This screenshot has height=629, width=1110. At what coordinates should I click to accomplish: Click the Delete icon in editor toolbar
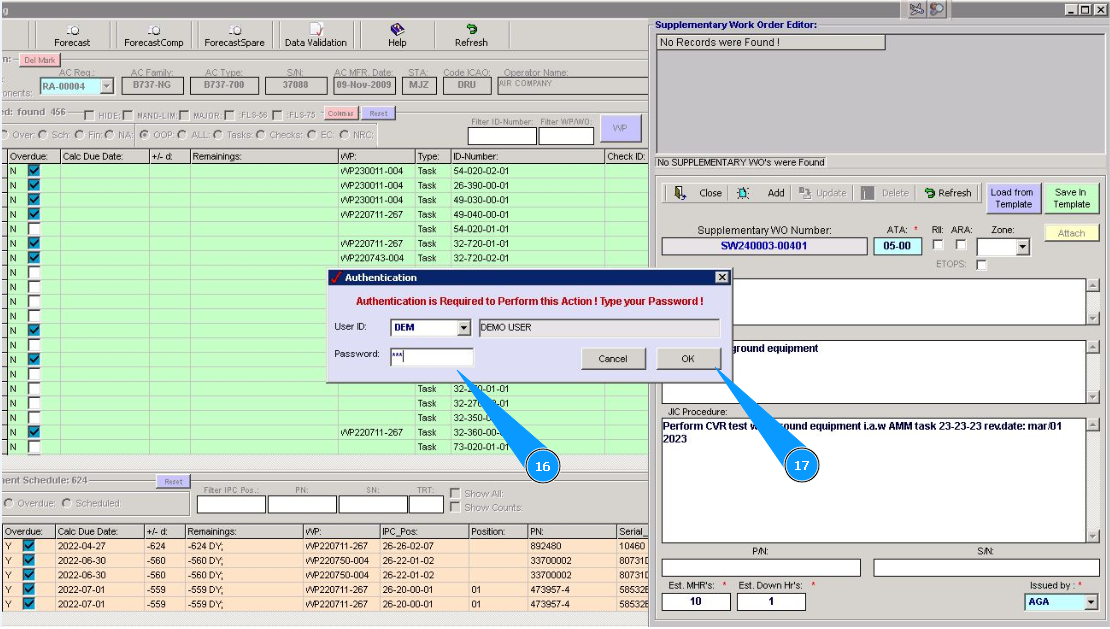coord(867,193)
